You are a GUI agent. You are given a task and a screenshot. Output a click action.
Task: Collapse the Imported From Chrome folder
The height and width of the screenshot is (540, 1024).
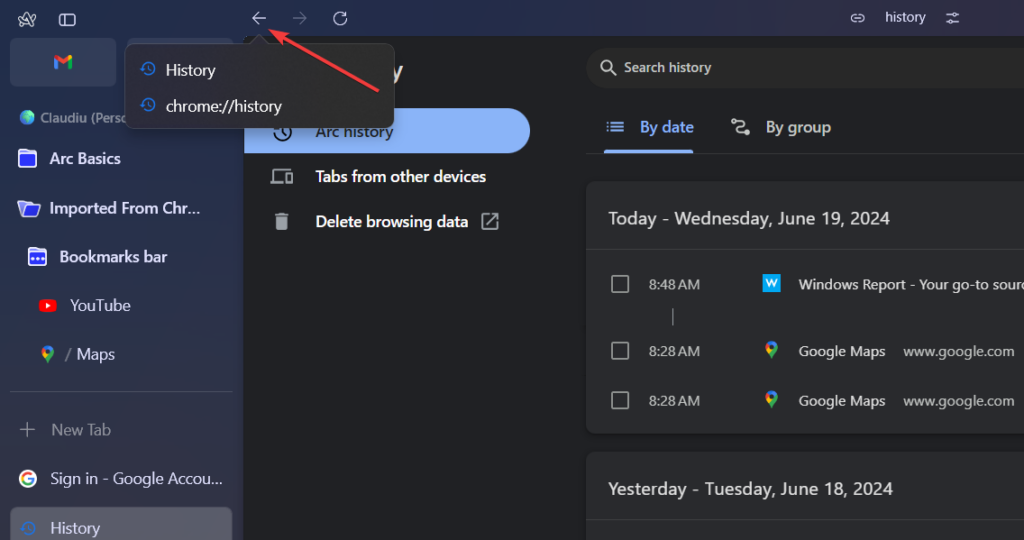[x=28, y=208]
